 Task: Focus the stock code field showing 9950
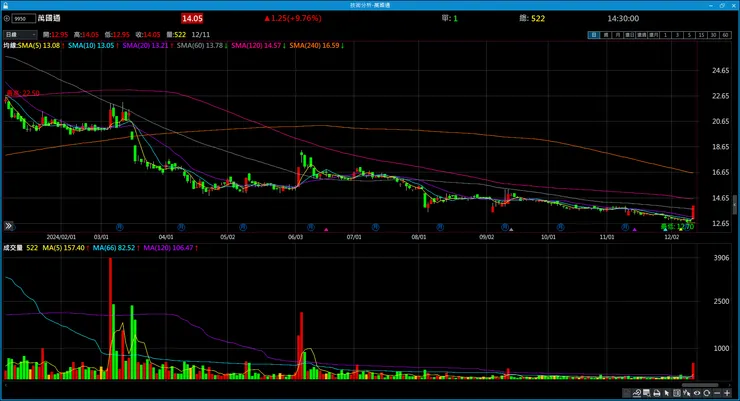tap(24, 18)
